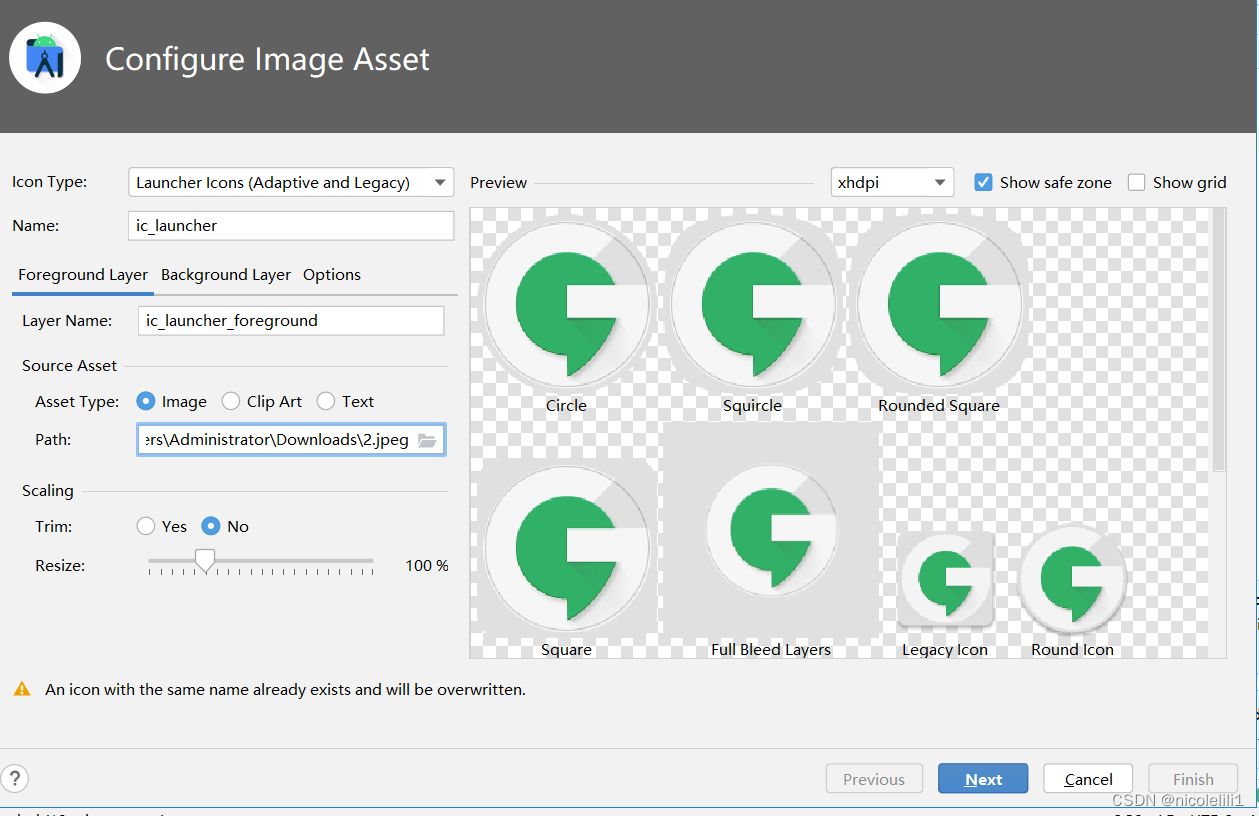Click the preview pane vertical scrollbar
1259x816 pixels.
(x=1217, y=340)
